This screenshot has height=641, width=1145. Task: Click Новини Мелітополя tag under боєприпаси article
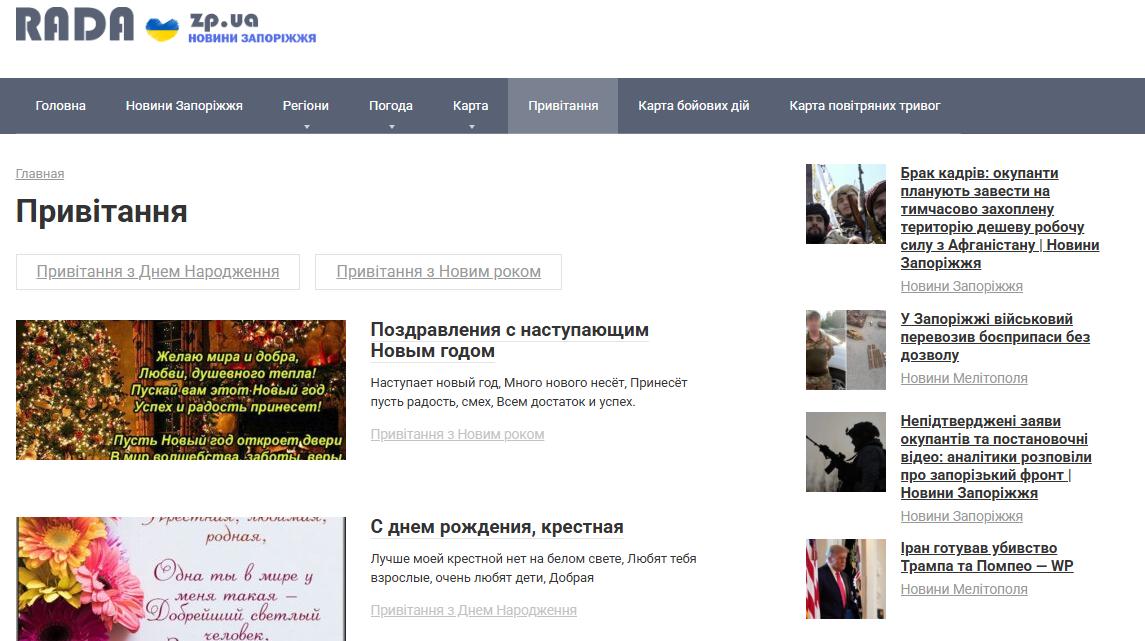click(x=964, y=378)
